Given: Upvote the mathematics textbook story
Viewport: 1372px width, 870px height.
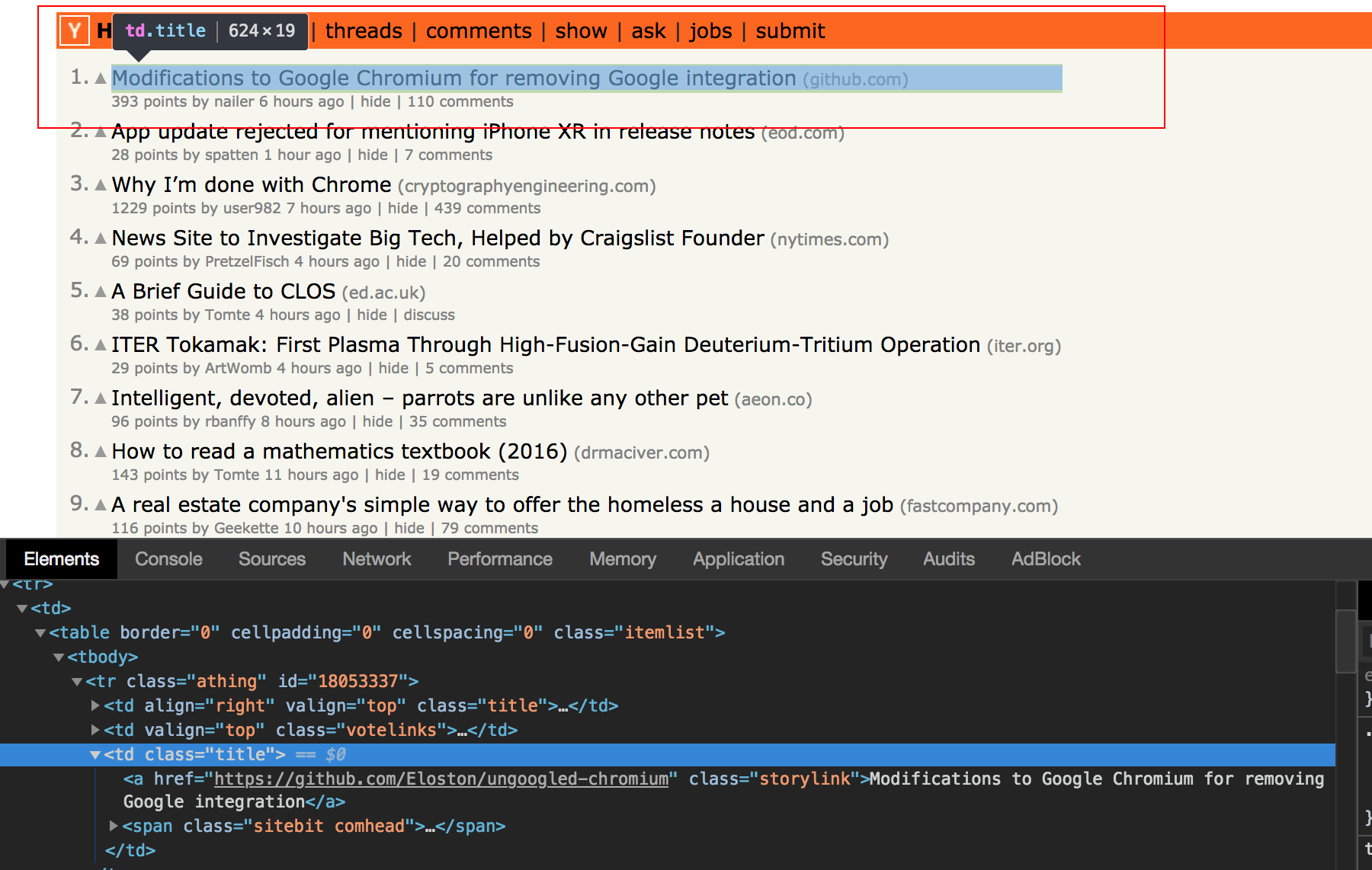Looking at the screenshot, I should 101,452.
